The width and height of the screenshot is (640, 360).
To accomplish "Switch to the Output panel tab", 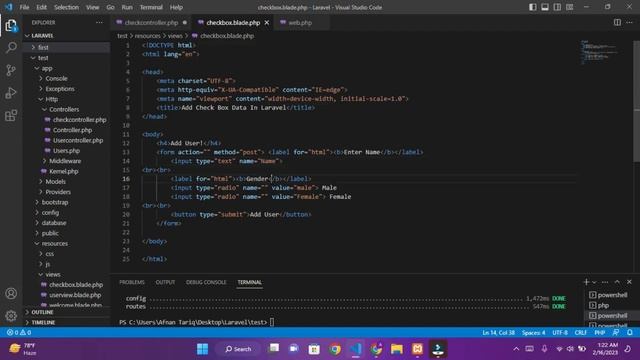I will click(x=165, y=282).
